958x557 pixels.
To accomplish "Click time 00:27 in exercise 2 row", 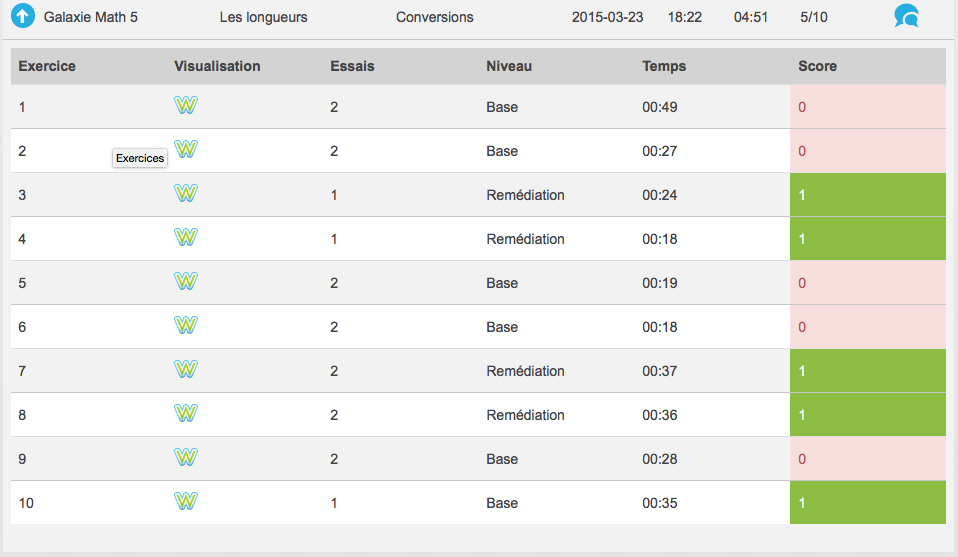I will 659,151.
